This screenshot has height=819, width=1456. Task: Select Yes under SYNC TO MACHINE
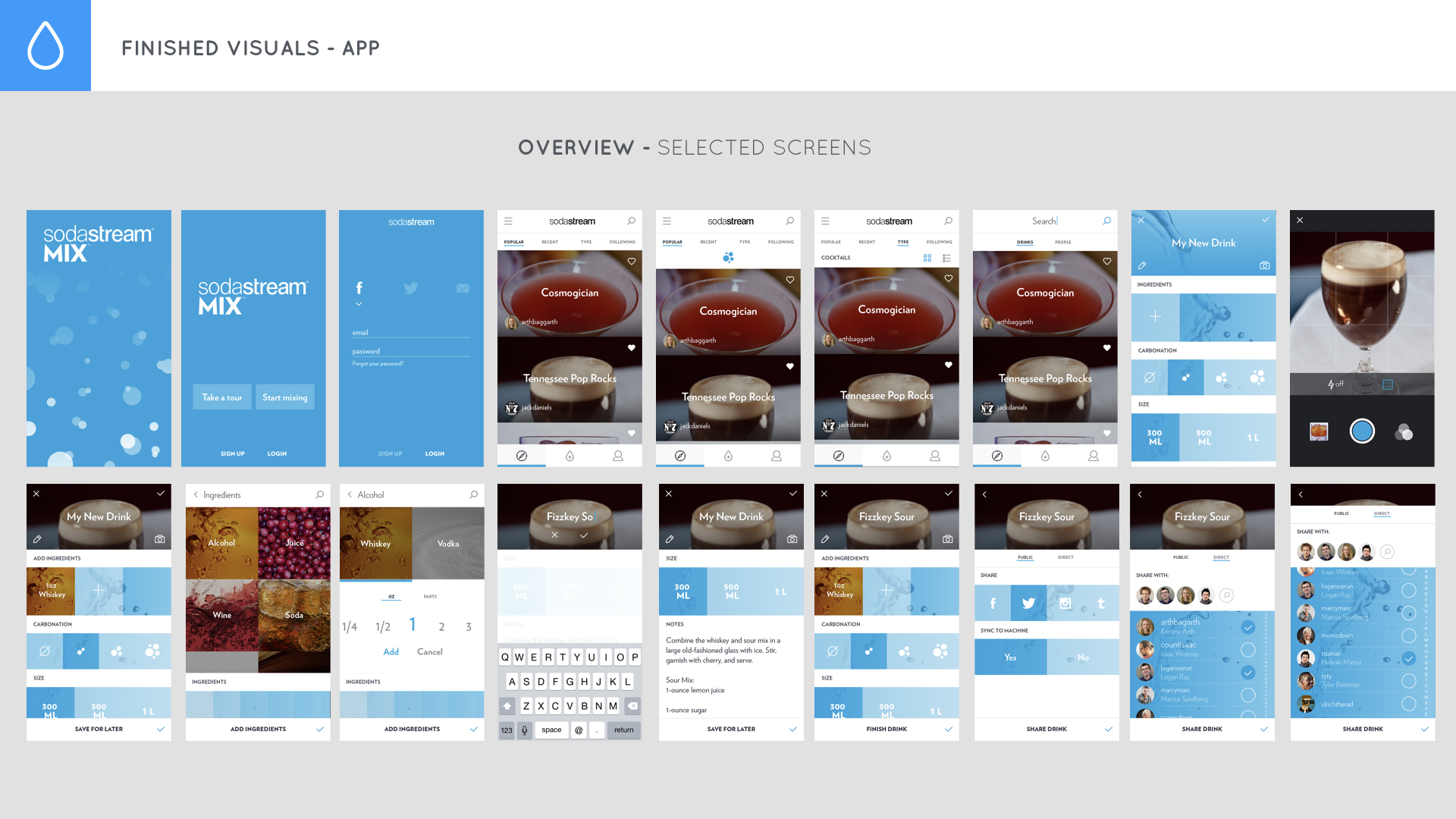click(x=1010, y=657)
